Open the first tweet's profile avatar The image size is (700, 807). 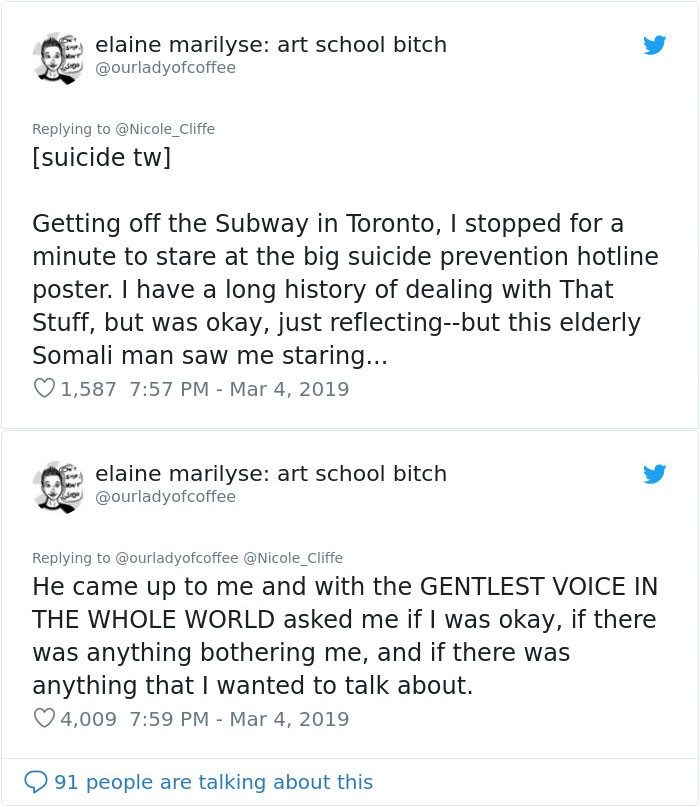58,57
